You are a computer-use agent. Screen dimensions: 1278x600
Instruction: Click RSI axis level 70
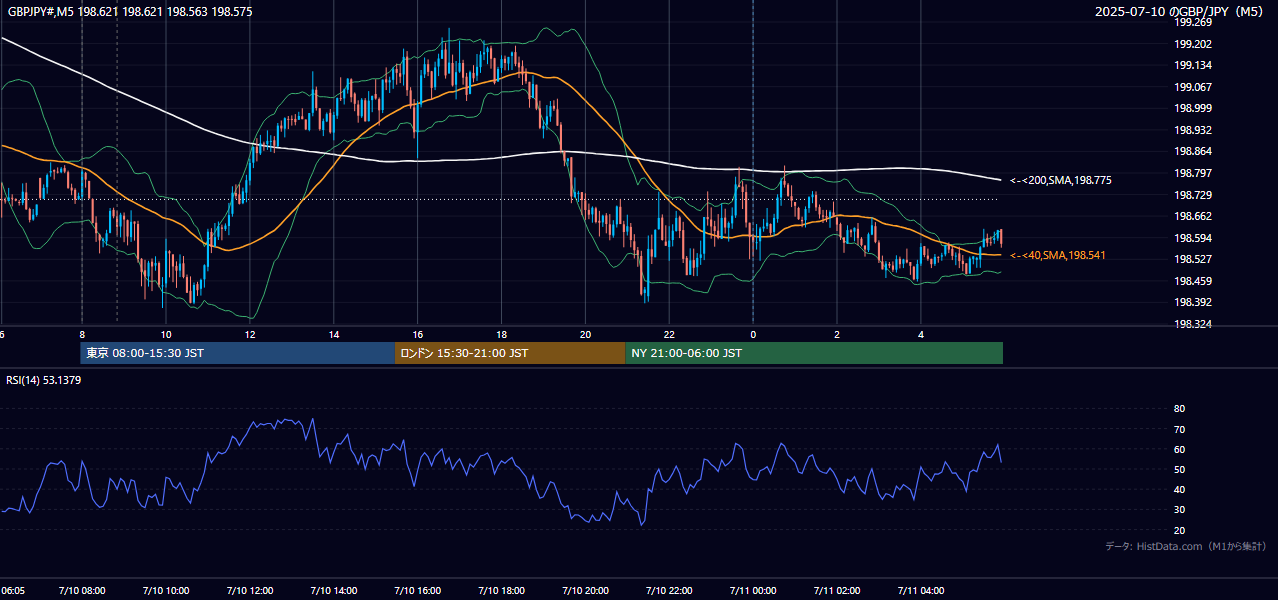(1179, 429)
